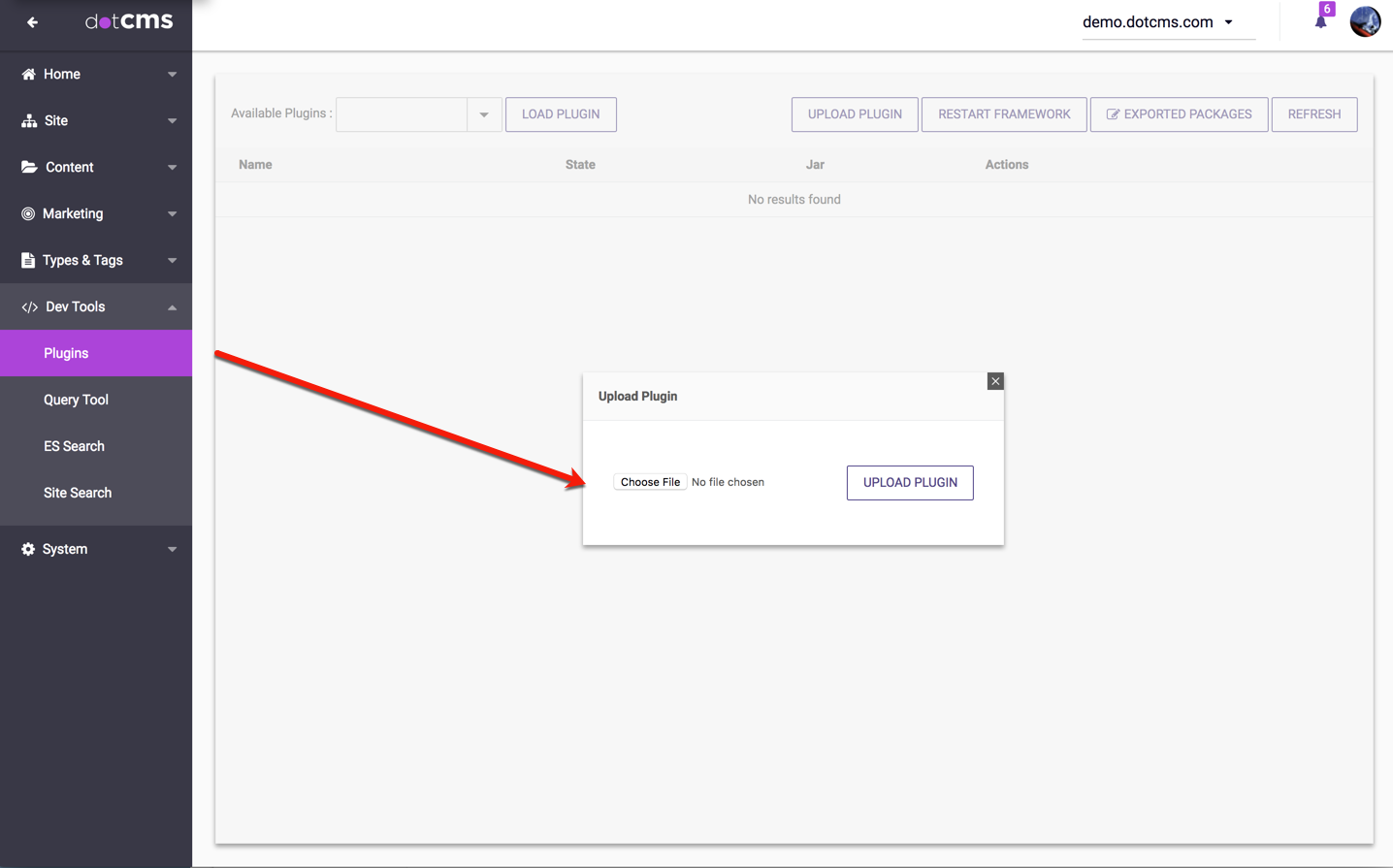Image resolution: width=1393 pixels, height=868 pixels.
Task: Open the notifications bell icon
Action: [x=1320, y=22]
